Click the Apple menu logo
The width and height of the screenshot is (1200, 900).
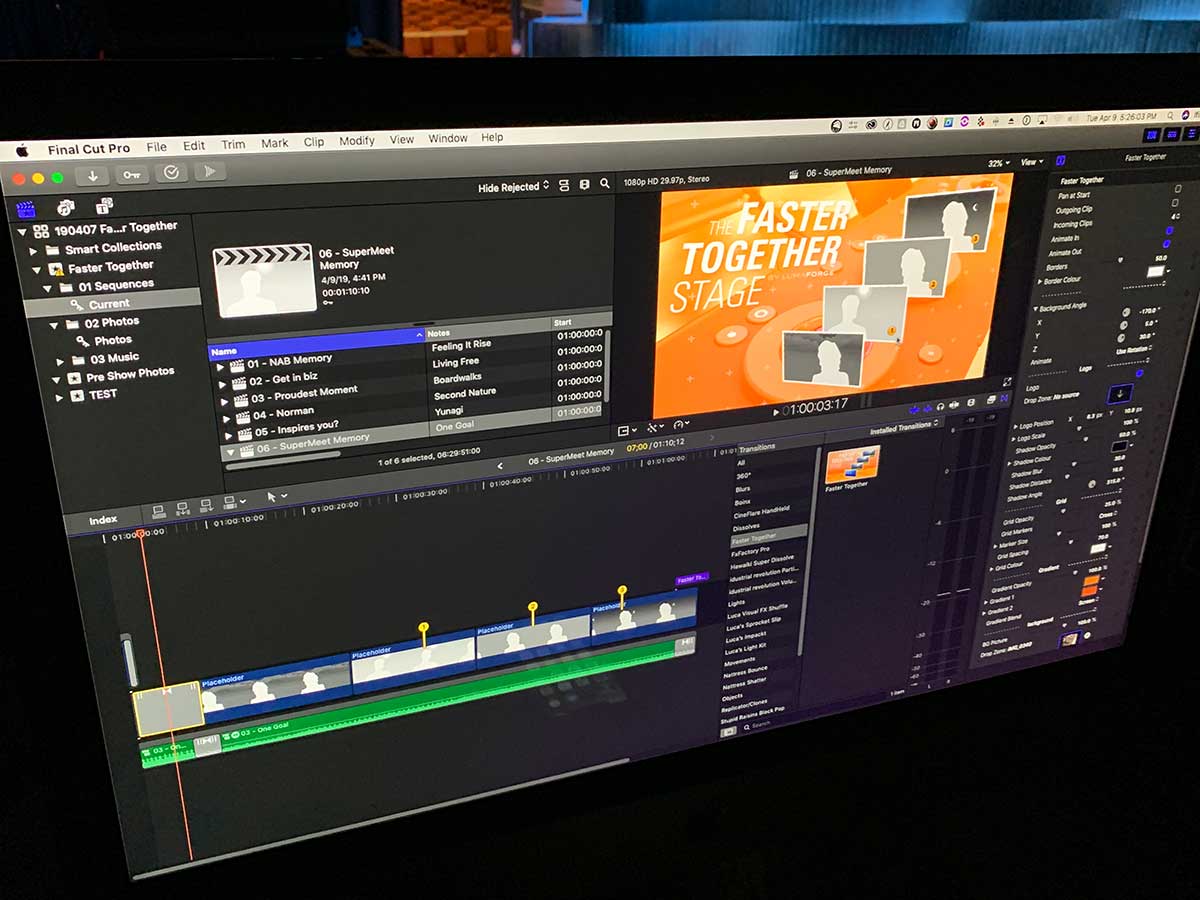click(x=21, y=151)
